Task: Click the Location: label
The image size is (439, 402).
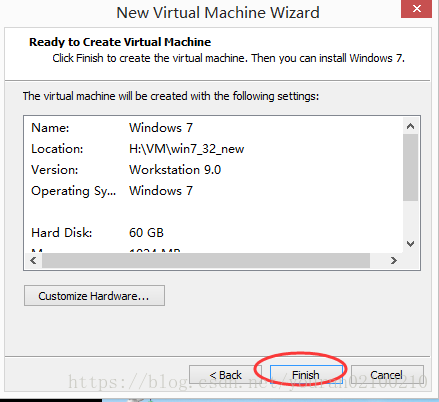Action: point(57,149)
